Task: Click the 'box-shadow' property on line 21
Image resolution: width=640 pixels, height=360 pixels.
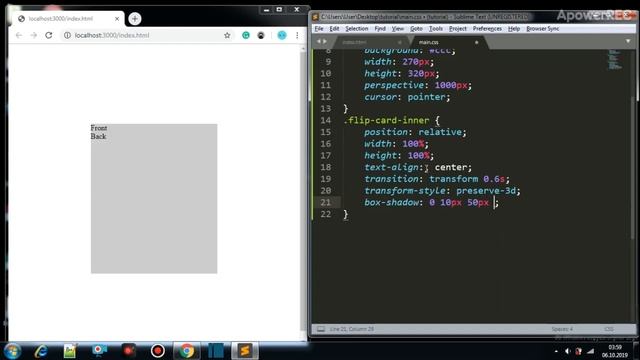Action: click(x=391, y=202)
